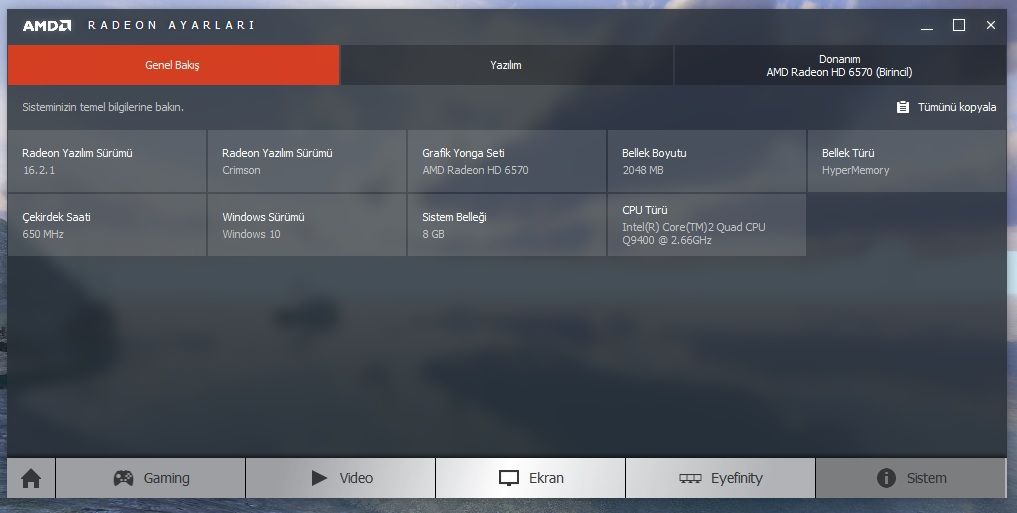This screenshot has height=513, width=1017.
Task: Select the Çekirdek Saati 650 MHz tile
Action: point(107,225)
